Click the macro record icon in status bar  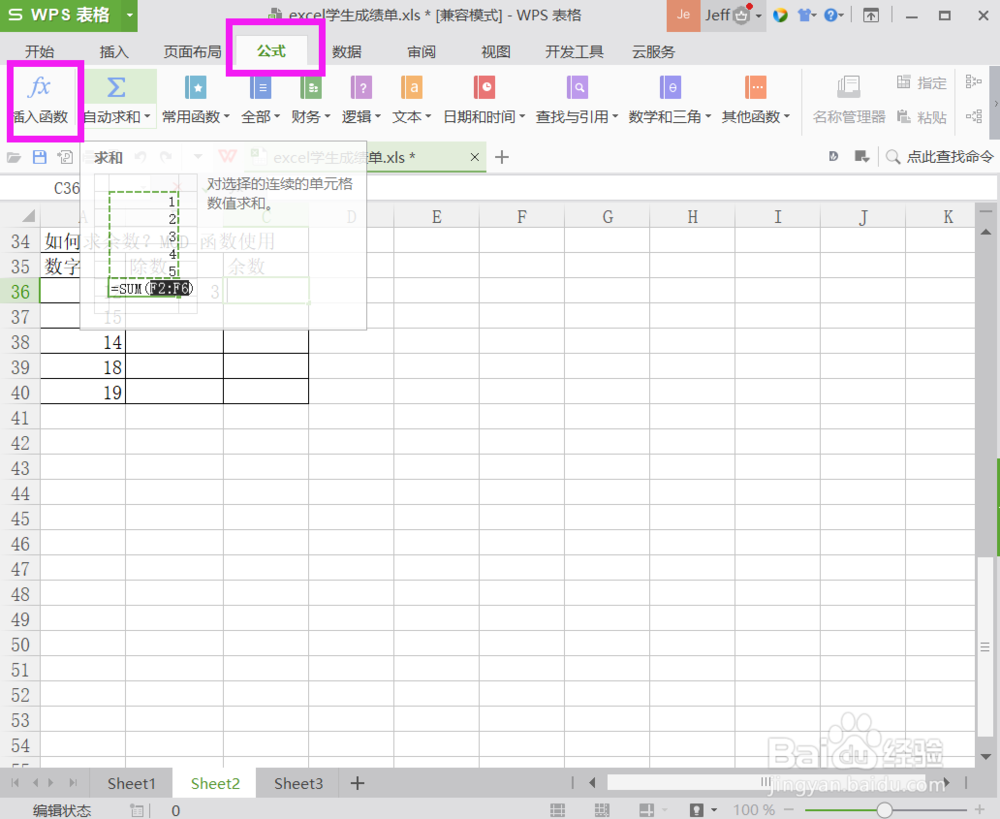coord(136,811)
